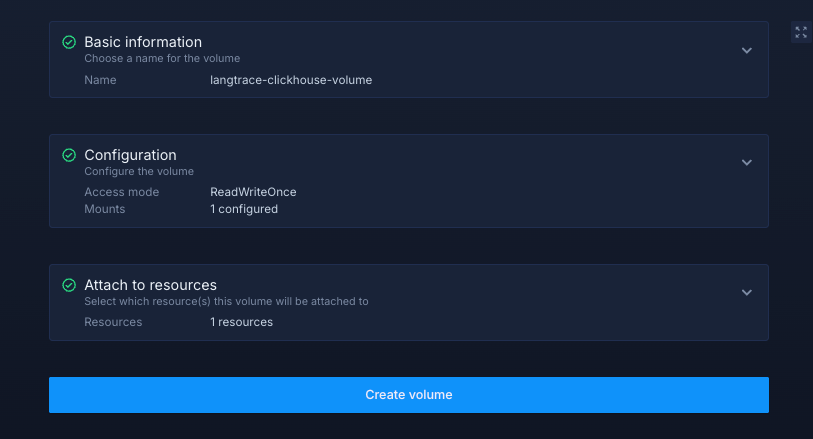This screenshot has height=439, width=813.
Task: Select the Configuration section heading
Action: point(130,155)
